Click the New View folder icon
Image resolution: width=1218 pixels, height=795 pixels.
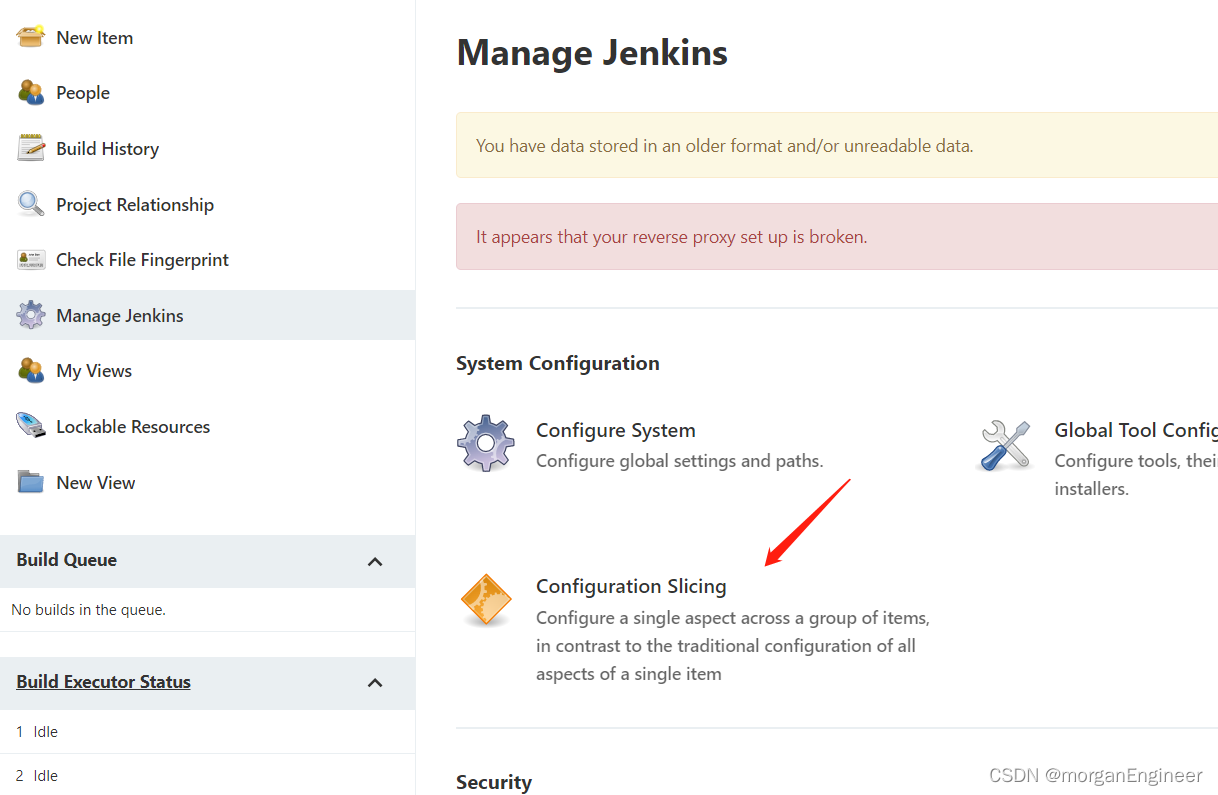tap(31, 482)
